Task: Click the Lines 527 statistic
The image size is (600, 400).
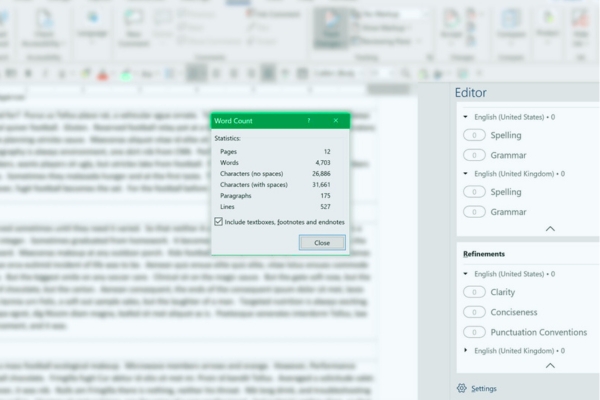Action: click(x=275, y=207)
